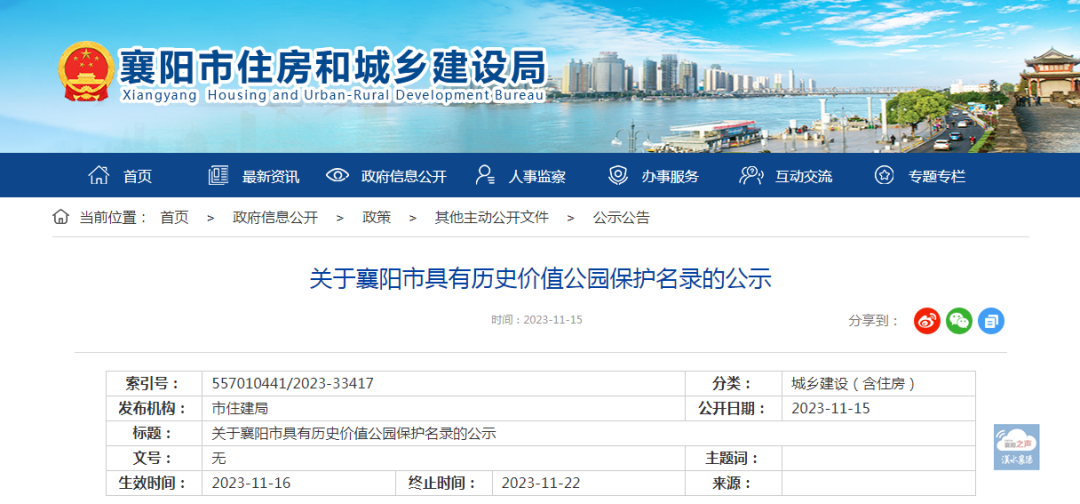Click the star badge icon beside 专题专栏
1080x504 pixels.
(x=884, y=176)
